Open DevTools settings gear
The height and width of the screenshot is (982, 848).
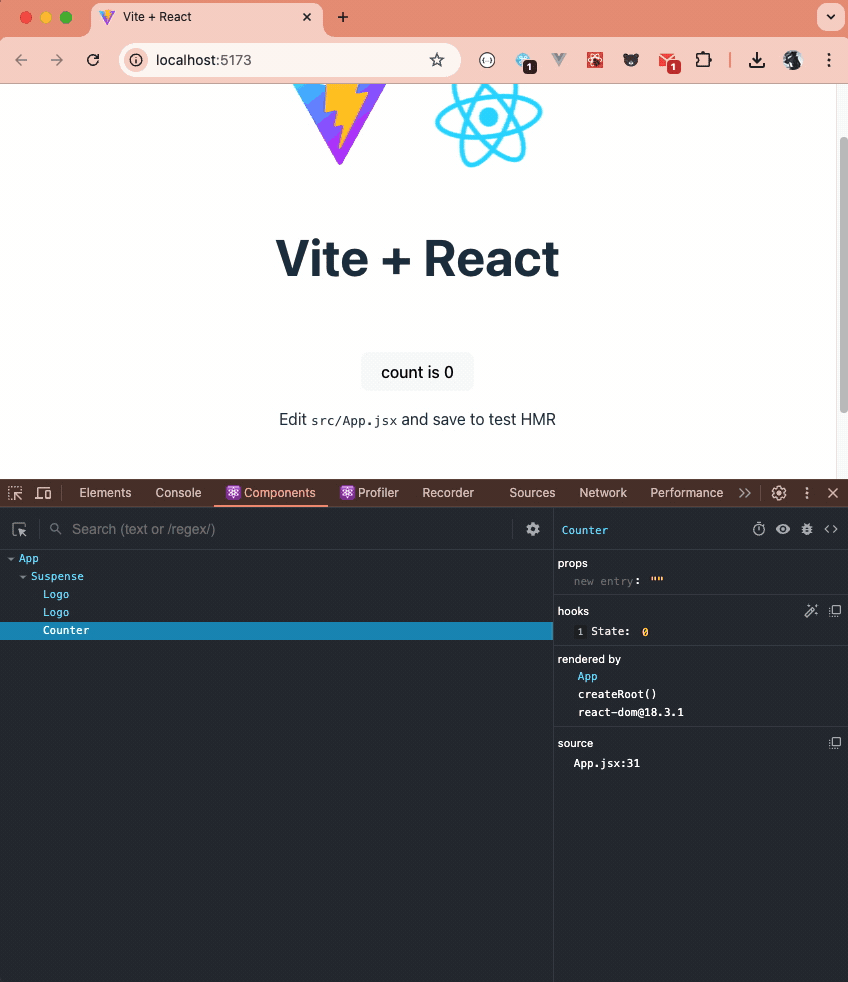coord(779,493)
